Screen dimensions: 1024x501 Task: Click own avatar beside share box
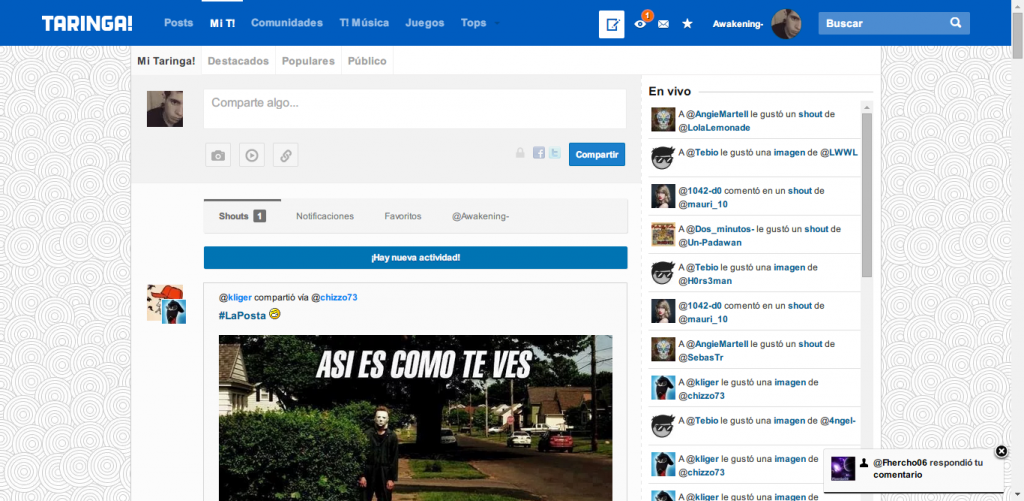(x=165, y=109)
